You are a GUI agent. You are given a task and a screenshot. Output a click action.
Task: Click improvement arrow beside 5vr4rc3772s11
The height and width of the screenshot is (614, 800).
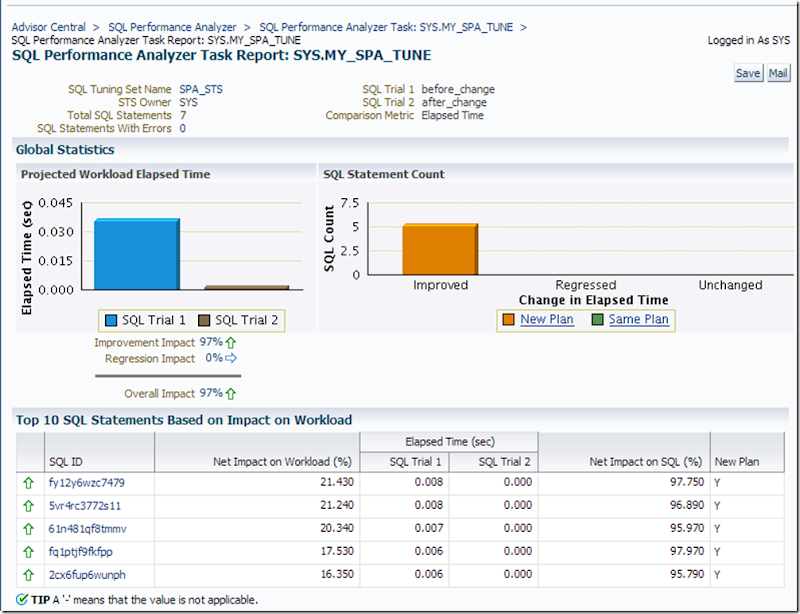click(x=28, y=505)
